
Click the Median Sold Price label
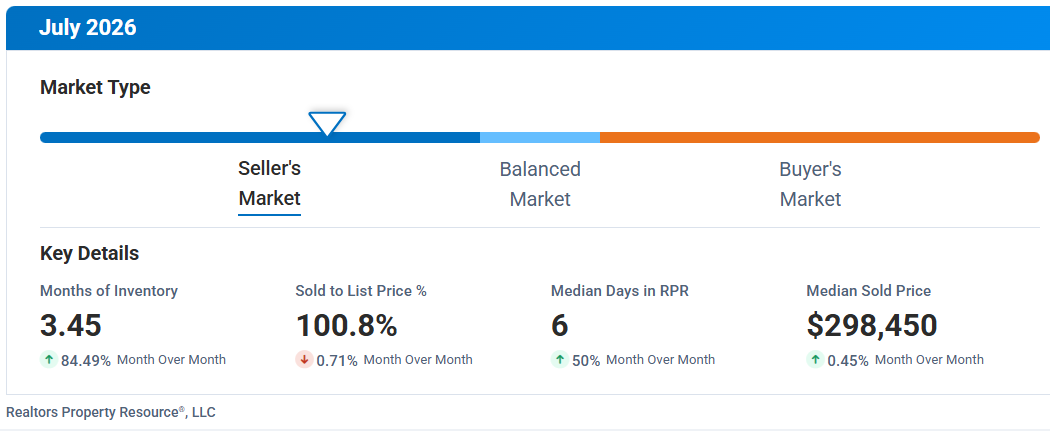pos(869,291)
